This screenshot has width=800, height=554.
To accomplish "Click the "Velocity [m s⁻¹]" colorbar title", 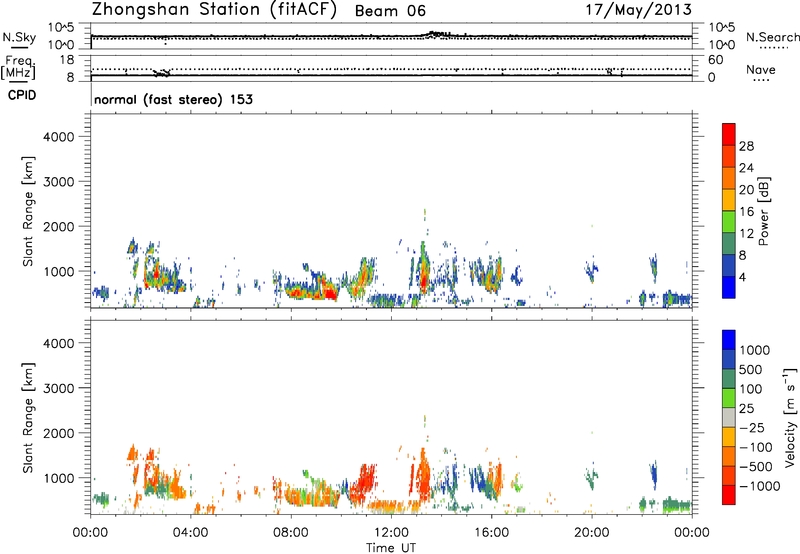I will 790,417.
